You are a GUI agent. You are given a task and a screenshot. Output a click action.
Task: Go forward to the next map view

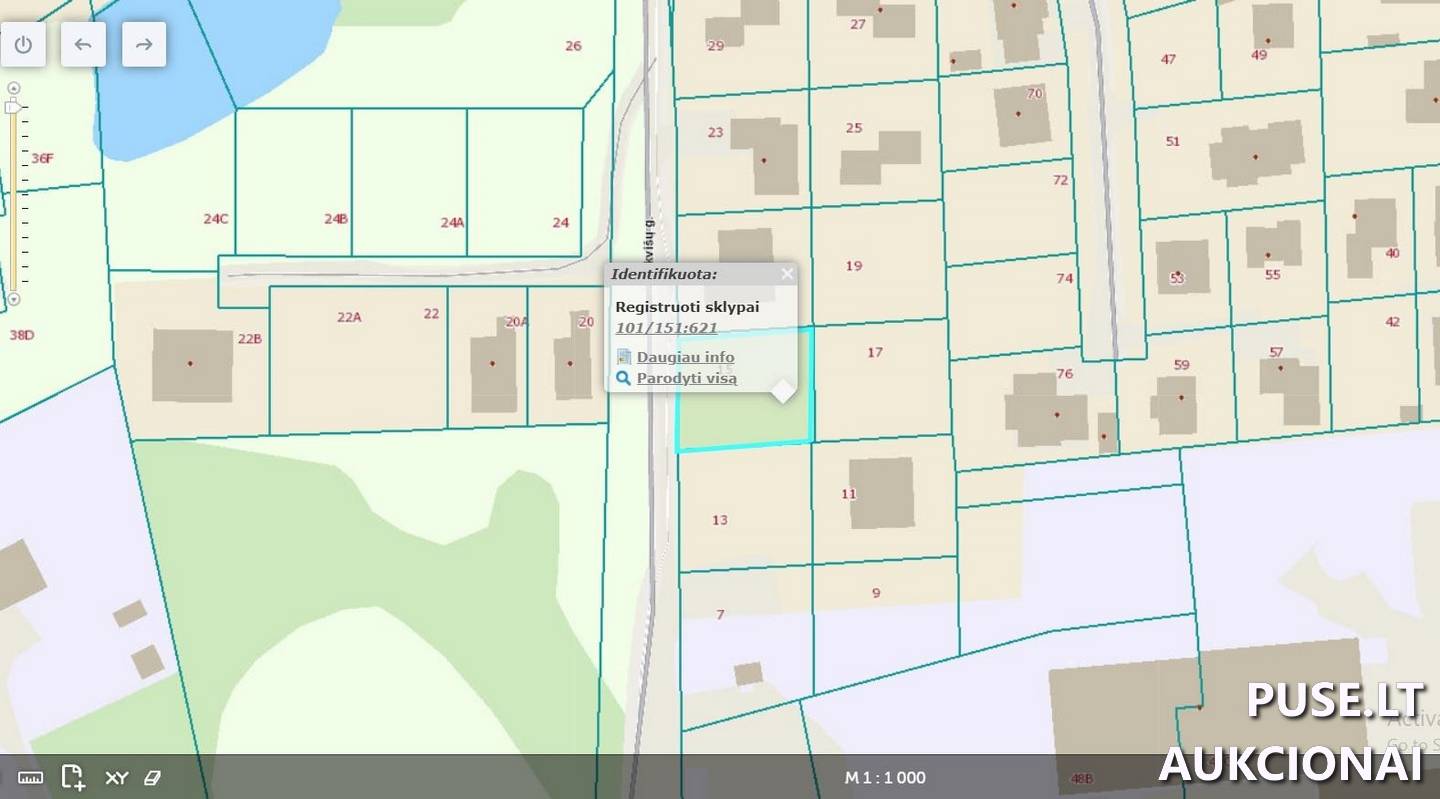click(144, 44)
